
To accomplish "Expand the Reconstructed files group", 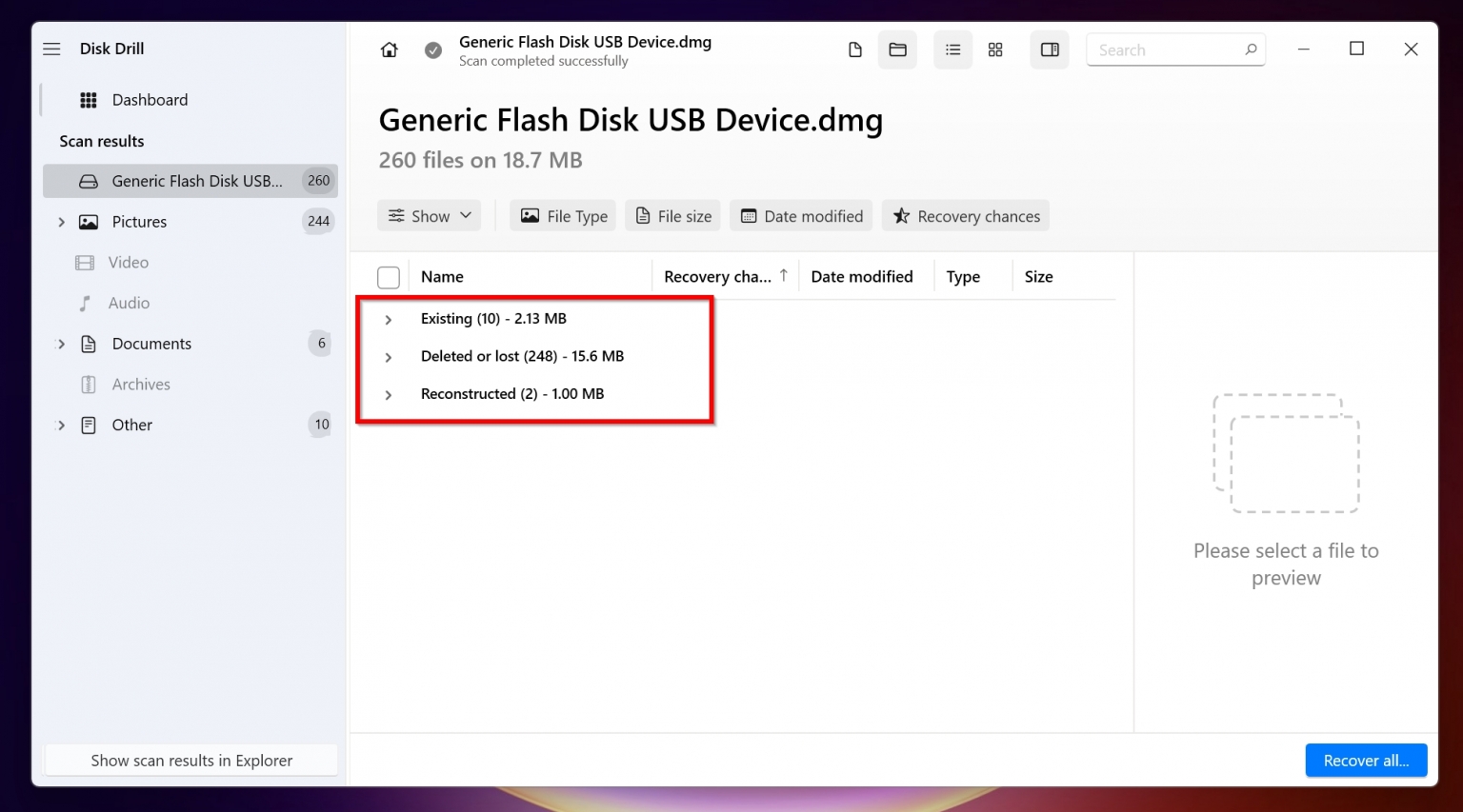I will coord(388,394).
